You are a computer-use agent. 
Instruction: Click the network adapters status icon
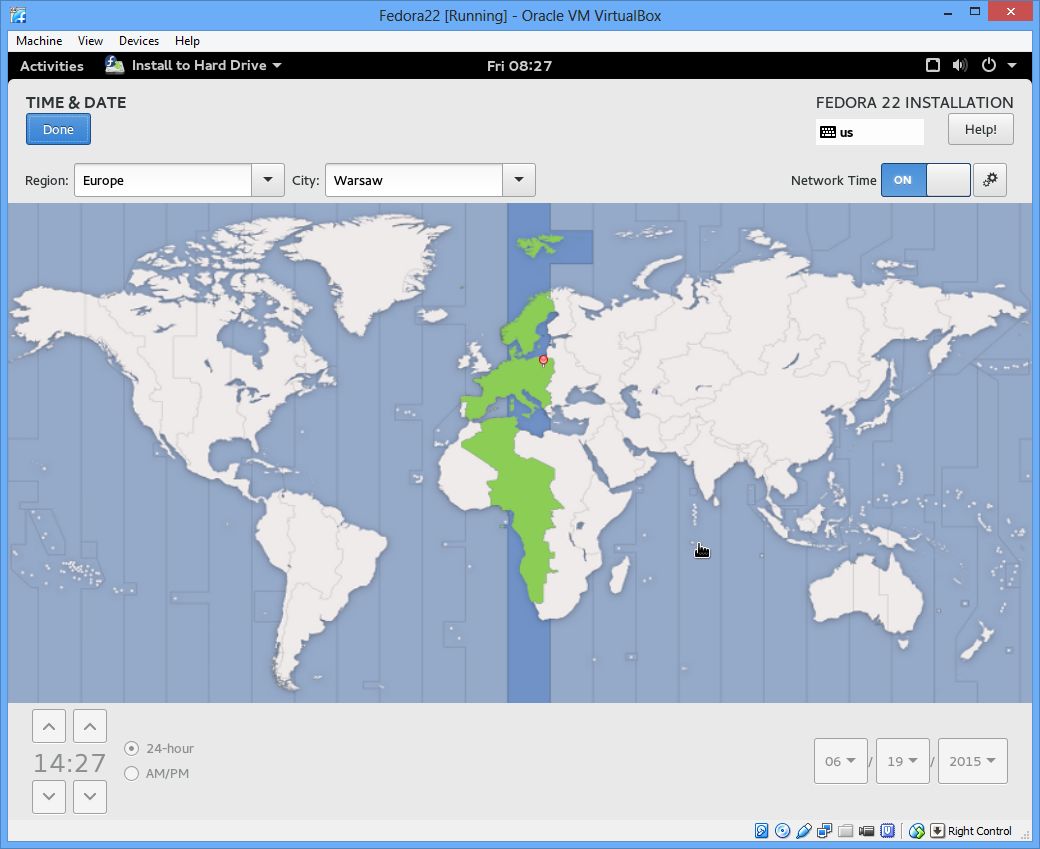(824, 830)
